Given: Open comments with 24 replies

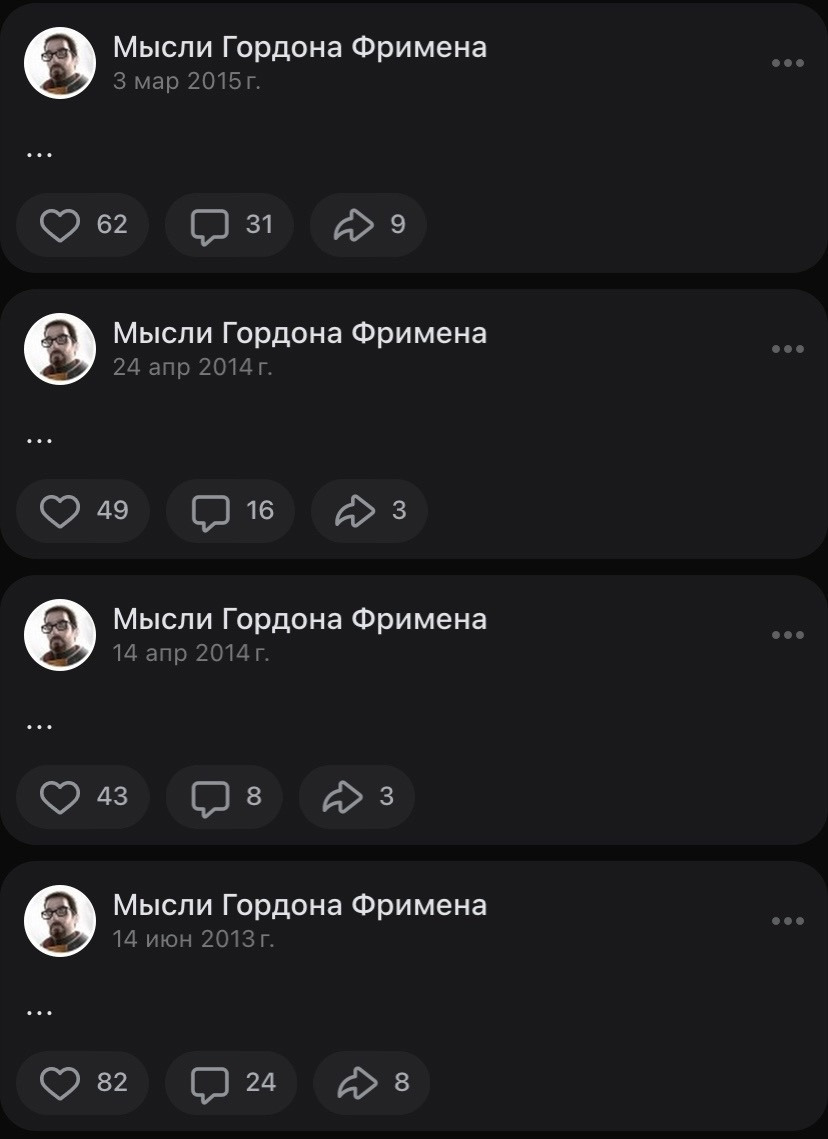Looking at the screenshot, I should coord(231,1083).
